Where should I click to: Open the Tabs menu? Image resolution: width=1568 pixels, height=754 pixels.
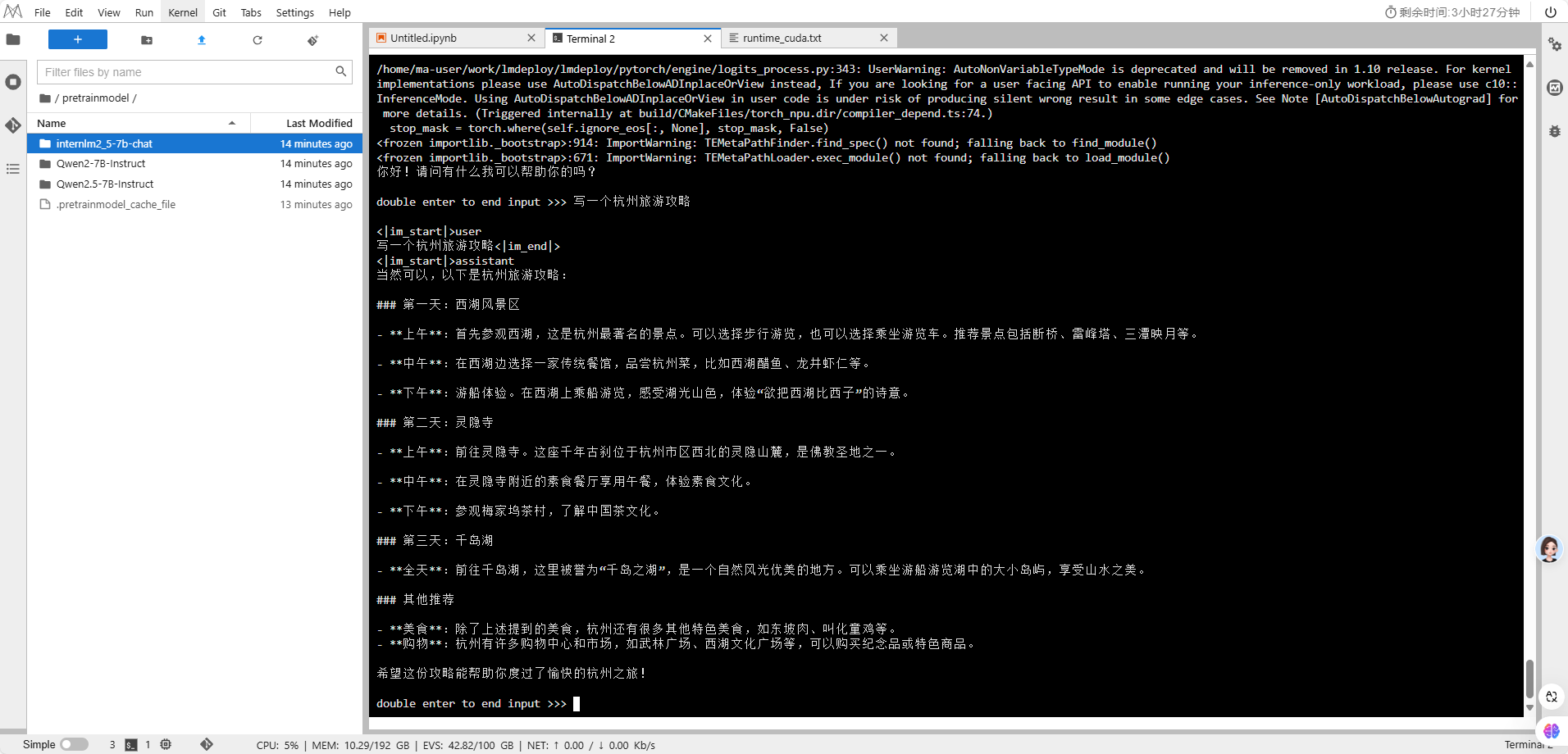tap(251, 12)
